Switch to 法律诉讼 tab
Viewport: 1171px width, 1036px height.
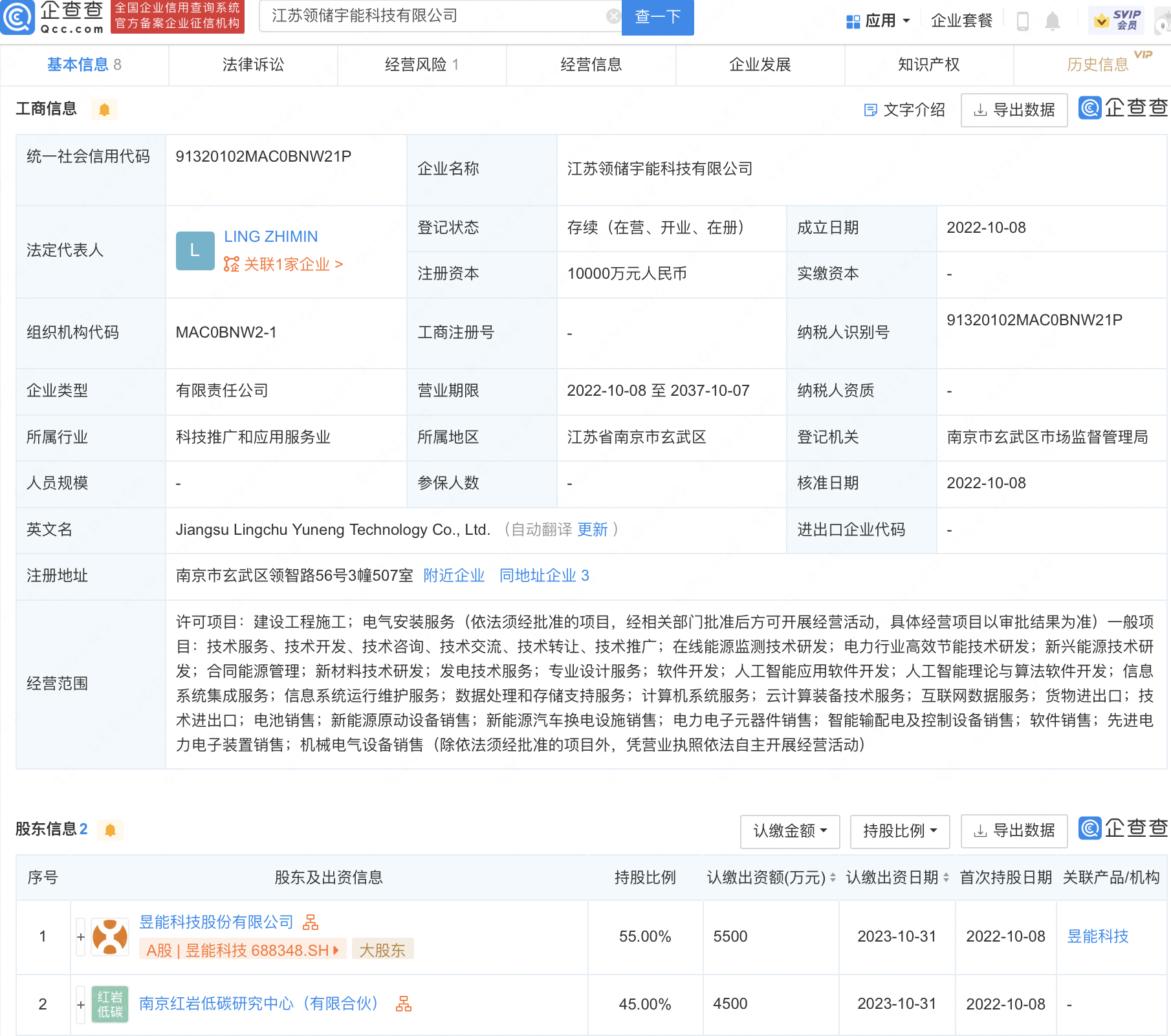click(x=253, y=65)
